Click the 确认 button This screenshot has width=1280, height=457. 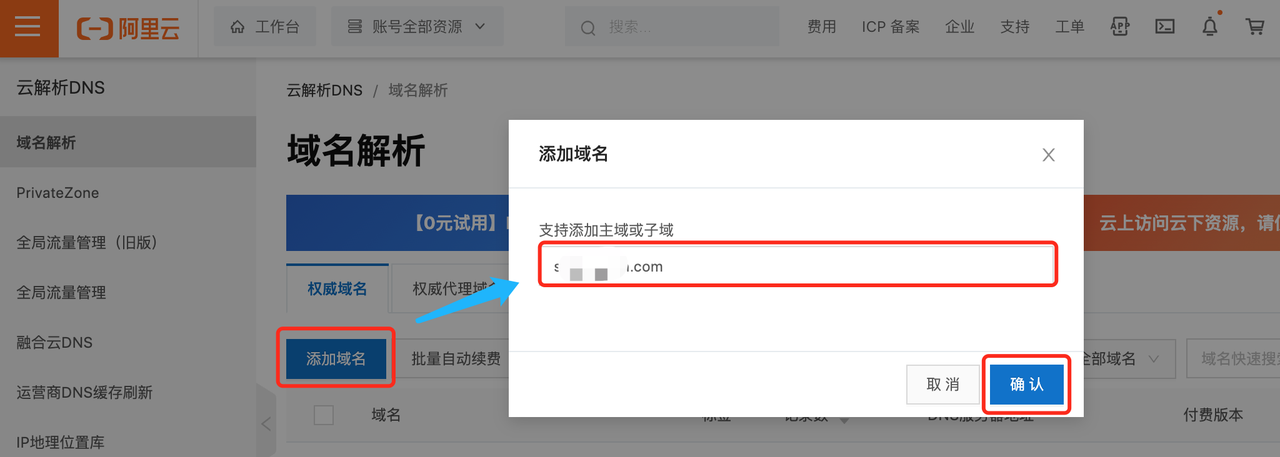1026,385
